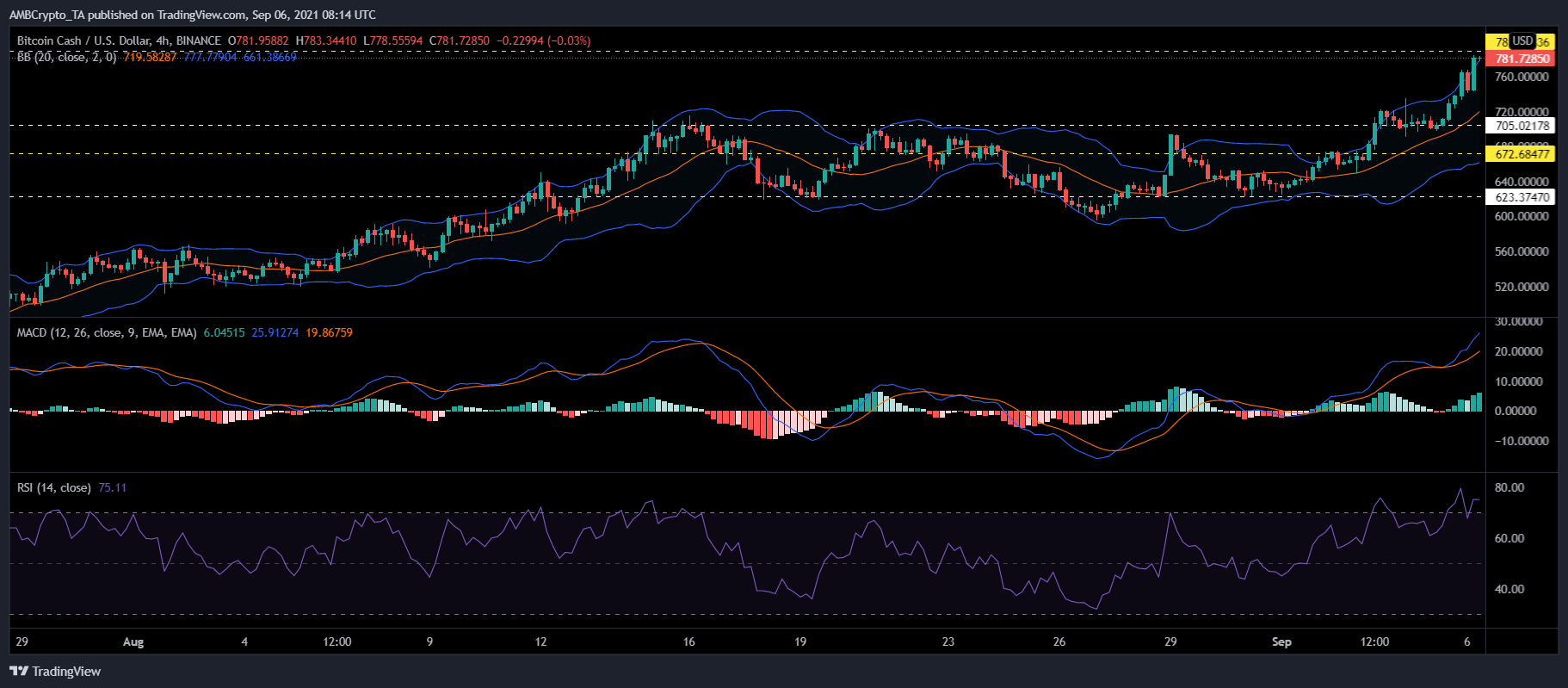Click the 30.00000 tick on the MACD axis
This screenshot has width=1568, height=688.
tap(1519, 321)
